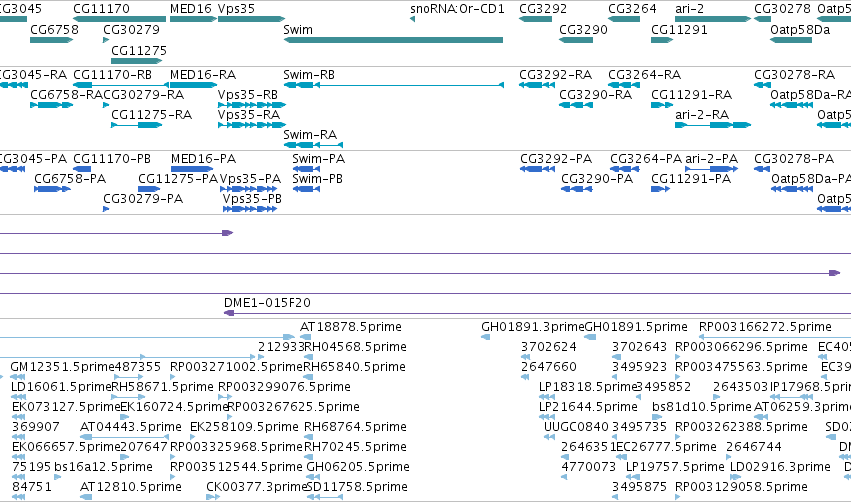Click the CG11291-RA transcript label
The image size is (851, 502).
pos(691,94)
